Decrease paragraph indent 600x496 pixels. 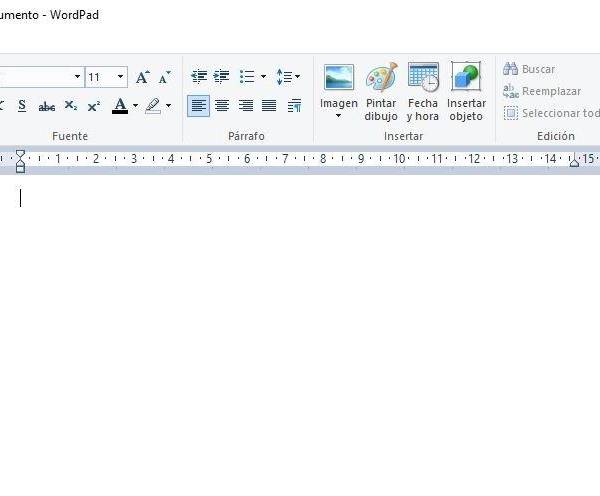coord(199,77)
